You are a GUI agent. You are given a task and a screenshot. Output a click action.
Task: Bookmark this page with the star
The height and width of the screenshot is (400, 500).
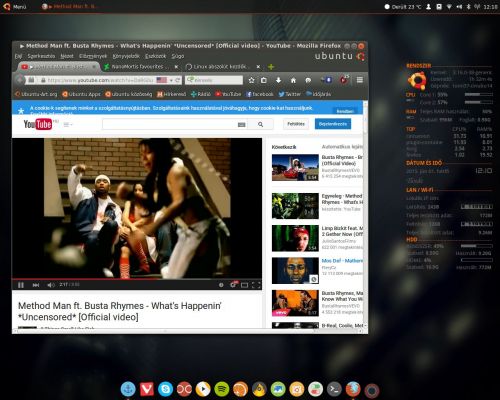252,80
